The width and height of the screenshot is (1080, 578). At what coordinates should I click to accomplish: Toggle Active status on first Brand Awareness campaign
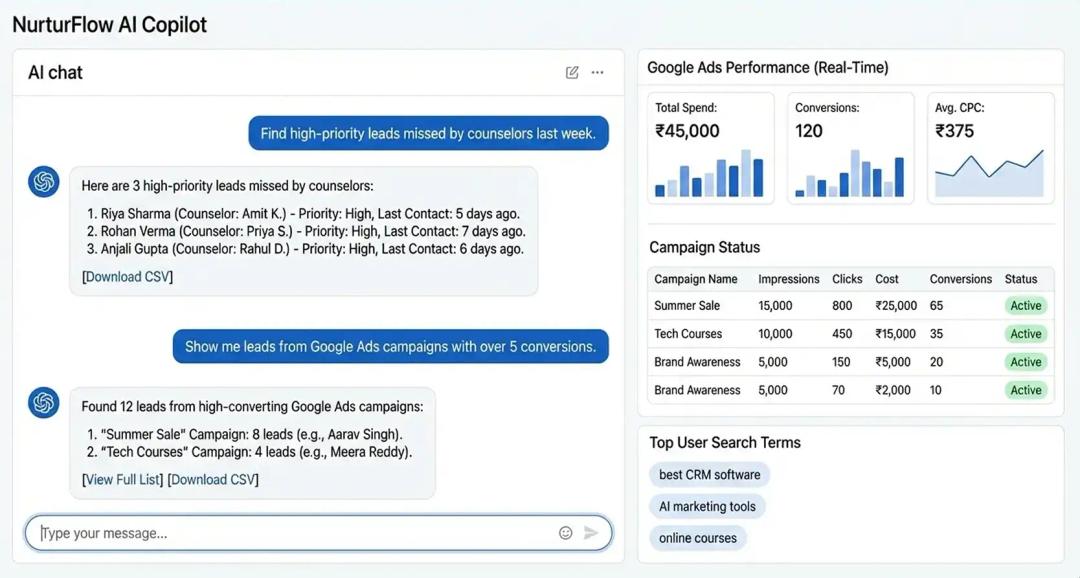[x=1026, y=361]
